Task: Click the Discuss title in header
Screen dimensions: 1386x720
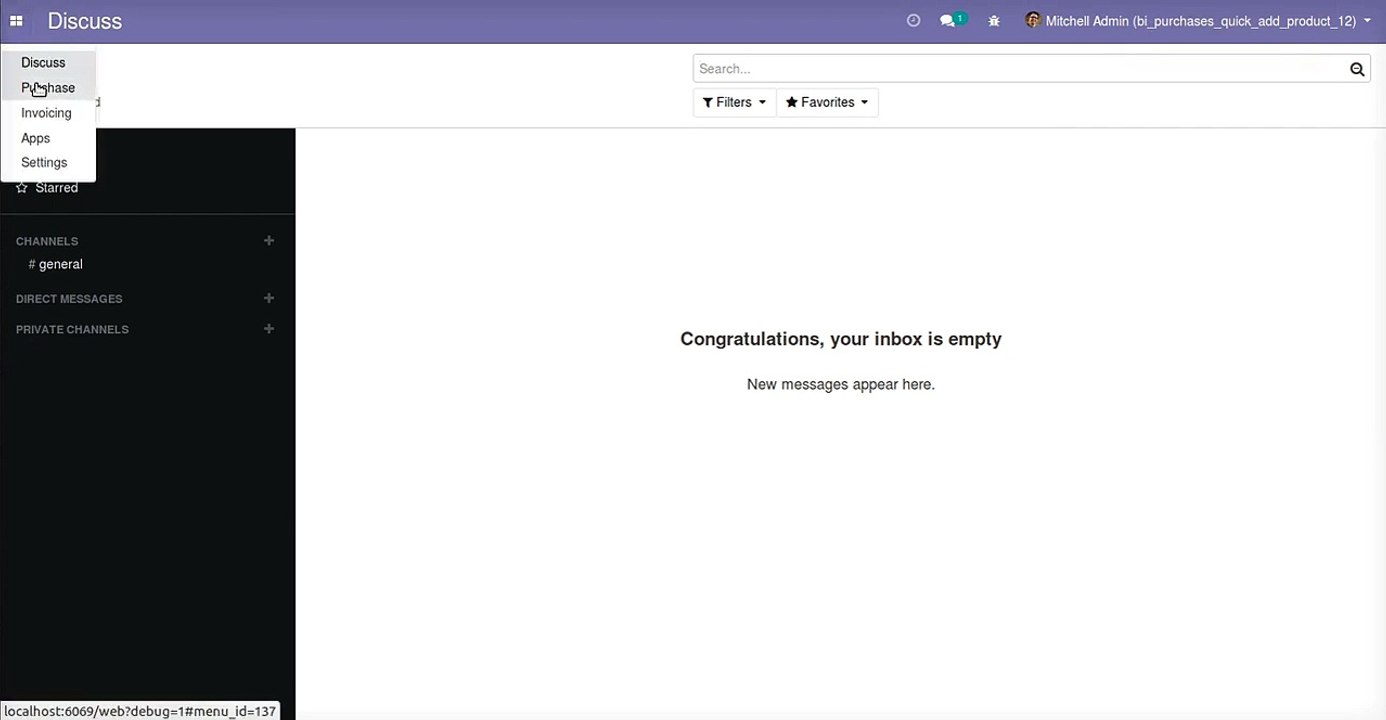Action: (85, 21)
